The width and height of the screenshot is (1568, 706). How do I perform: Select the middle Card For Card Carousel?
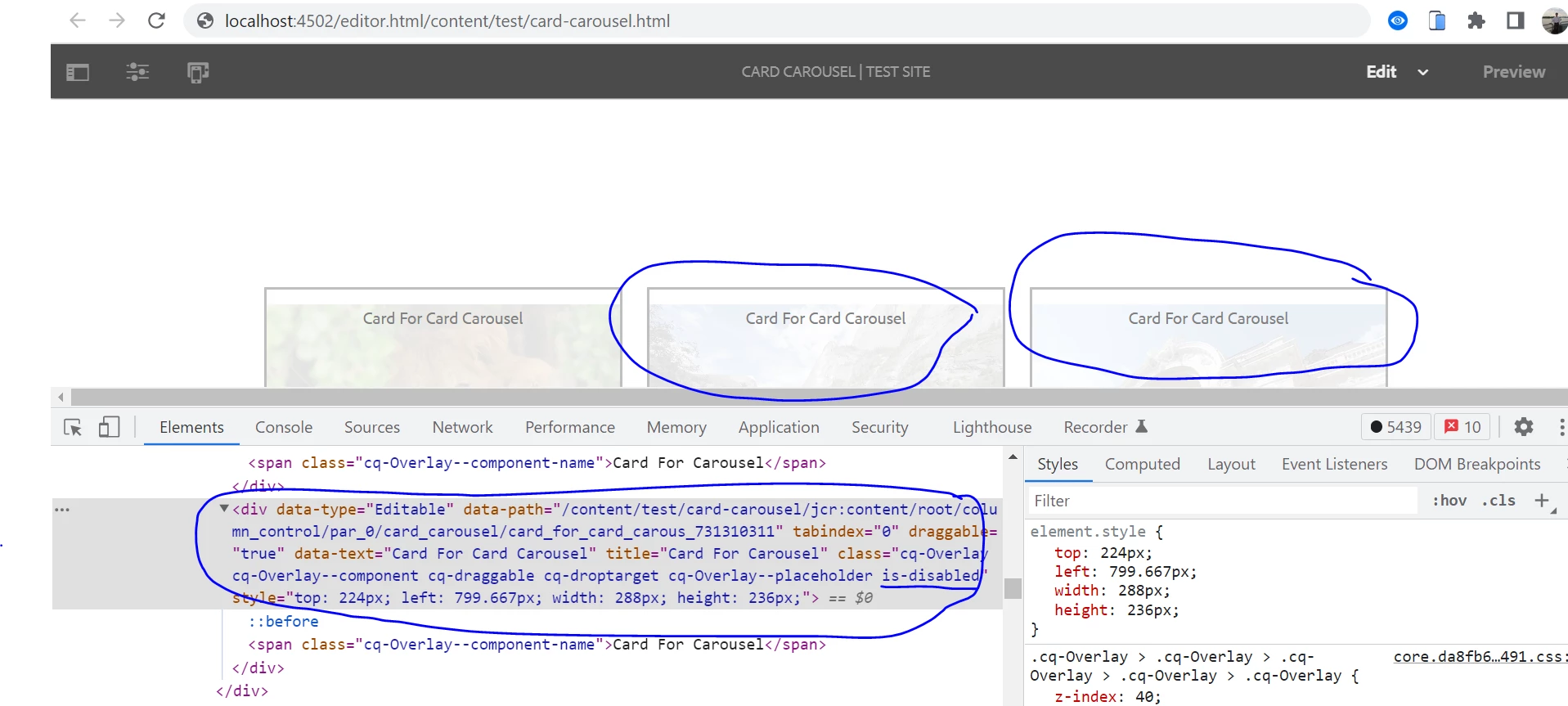point(825,337)
